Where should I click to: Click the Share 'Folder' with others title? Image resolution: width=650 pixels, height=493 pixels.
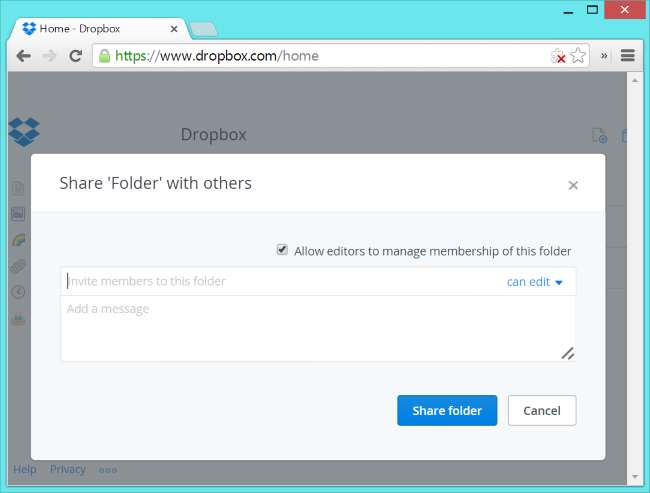coord(155,183)
